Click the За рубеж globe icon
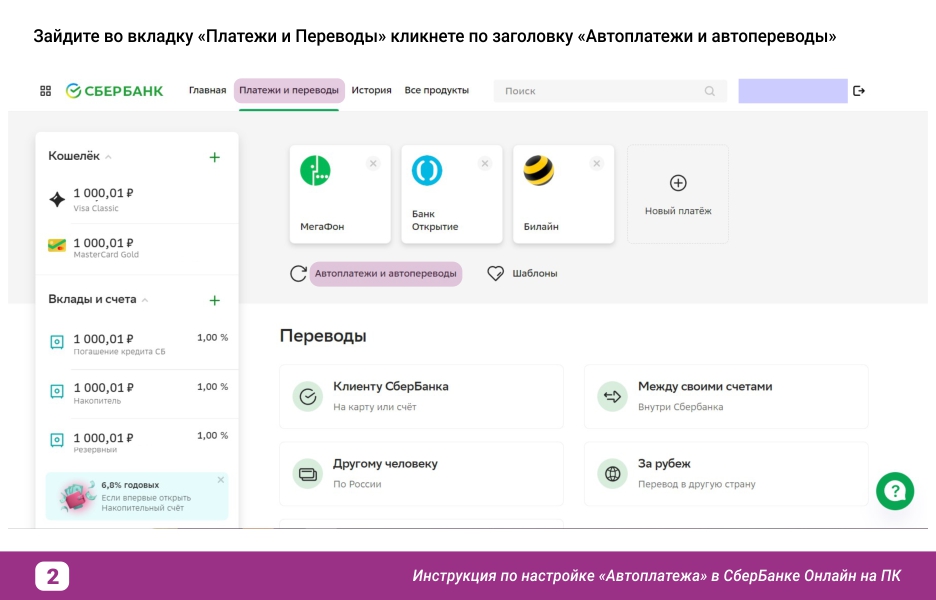The image size is (936, 600). pyautogui.click(x=612, y=474)
